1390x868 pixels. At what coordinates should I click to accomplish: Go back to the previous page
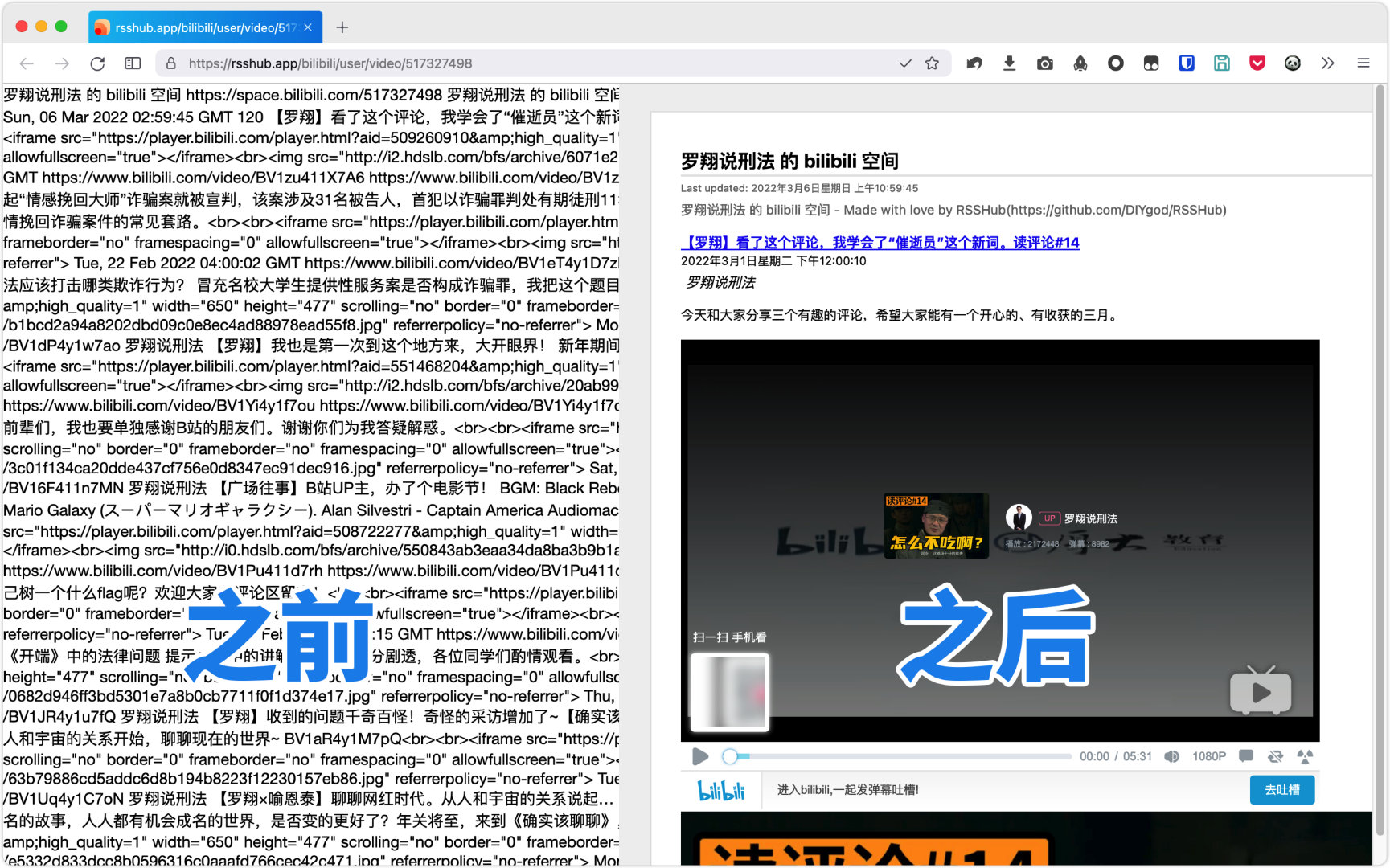27,63
